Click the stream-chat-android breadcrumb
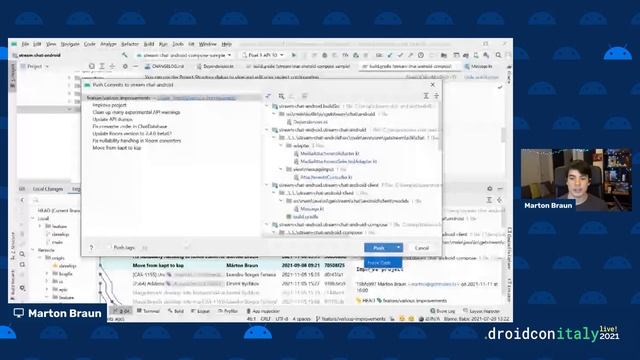 [36, 55]
